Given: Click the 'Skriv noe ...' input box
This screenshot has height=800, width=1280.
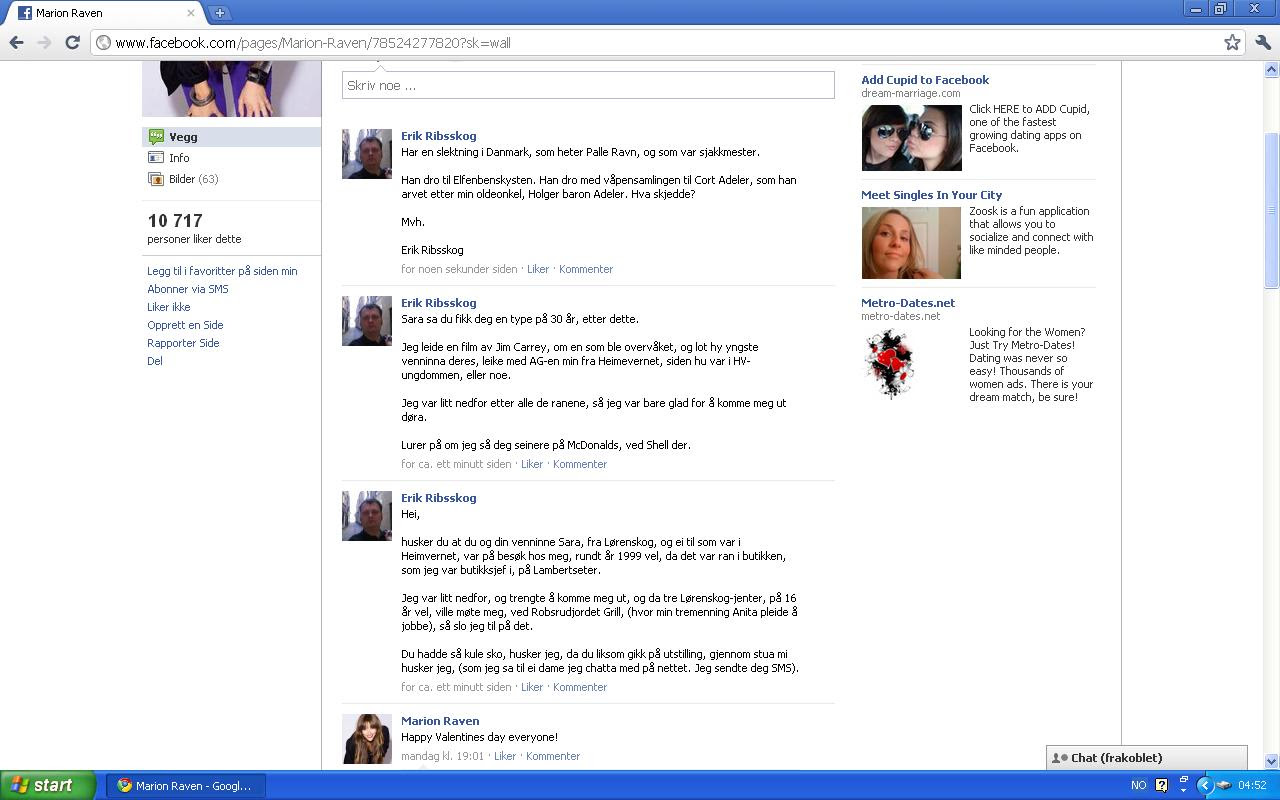Looking at the screenshot, I should (x=588, y=85).
